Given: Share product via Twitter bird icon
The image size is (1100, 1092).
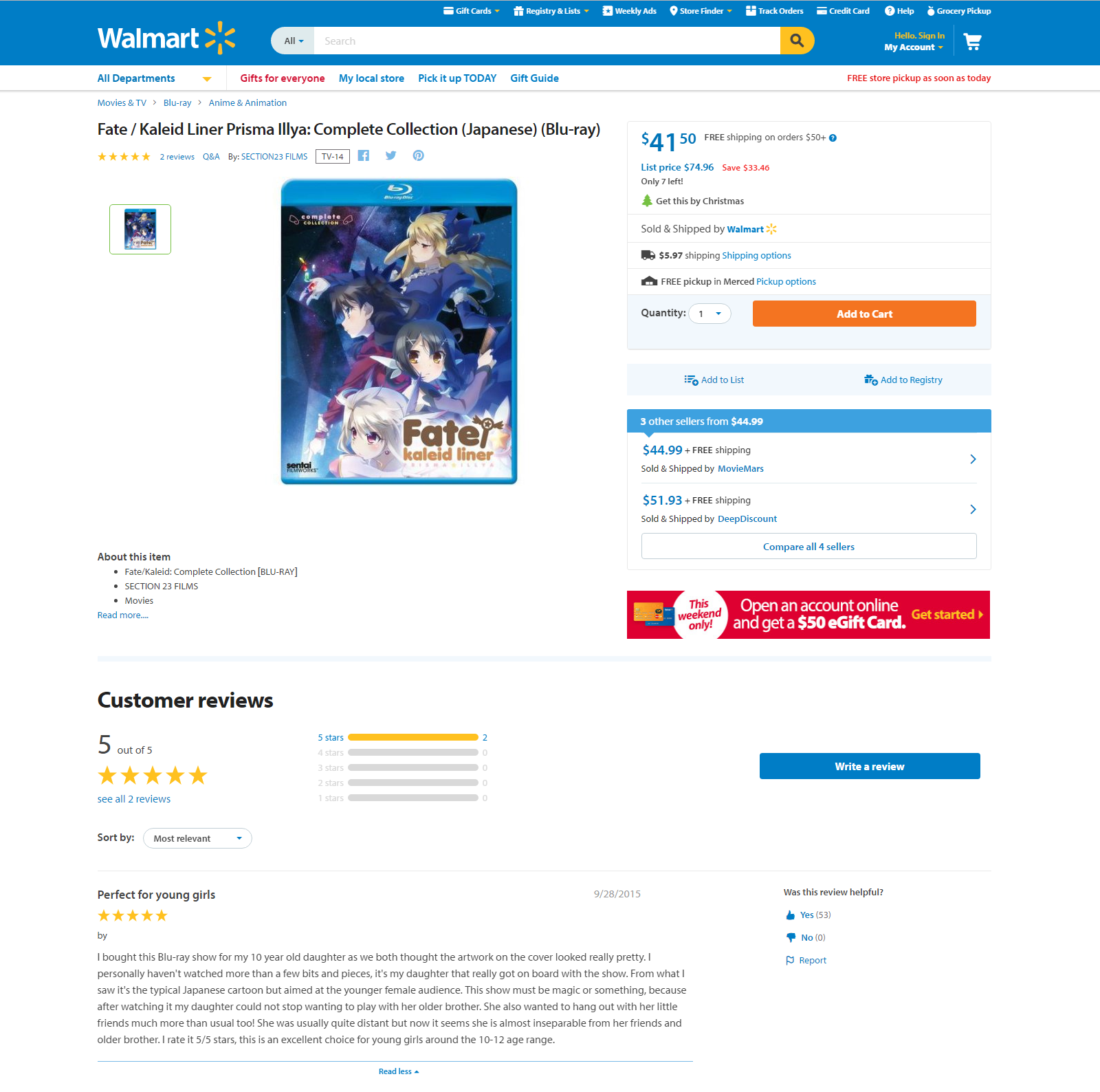Looking at the screenshot, I should pos(390,155).
